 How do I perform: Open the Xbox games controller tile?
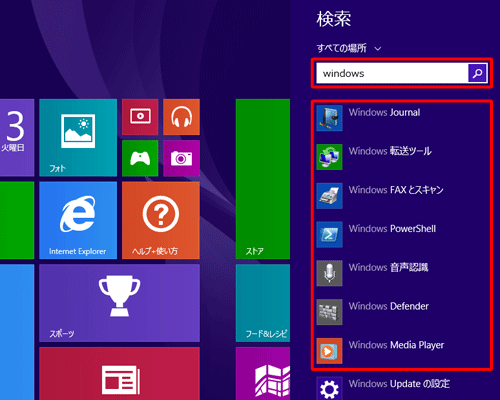pyautogui.click(x=140, y=158)
